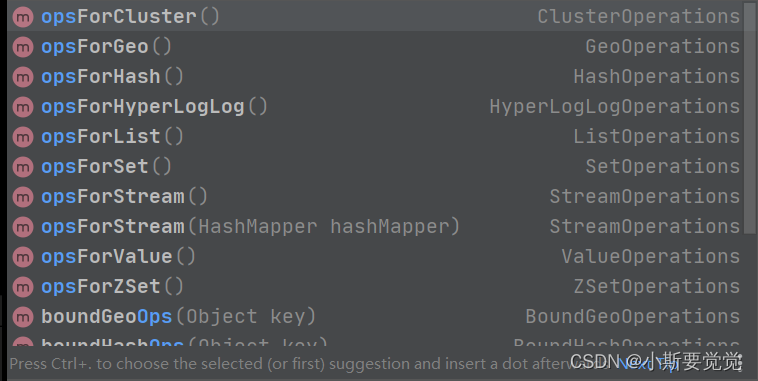Click the method icon next to opsForHyperLogLog
The image size is (758, 381).
pyautogui.click(x=23, y=107)
